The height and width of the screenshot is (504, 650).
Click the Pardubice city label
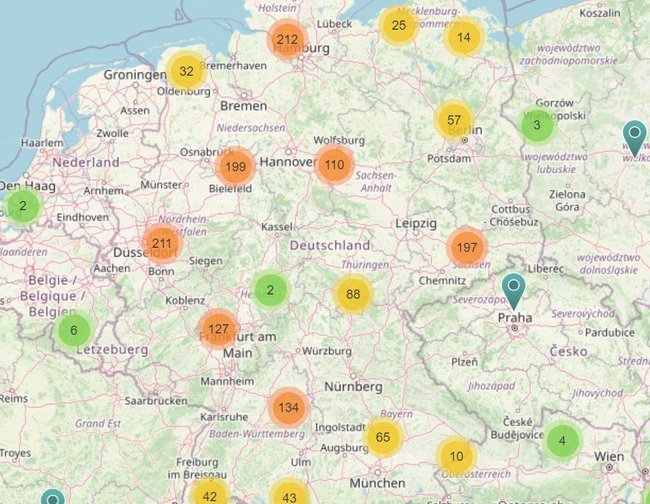(610, 332)
